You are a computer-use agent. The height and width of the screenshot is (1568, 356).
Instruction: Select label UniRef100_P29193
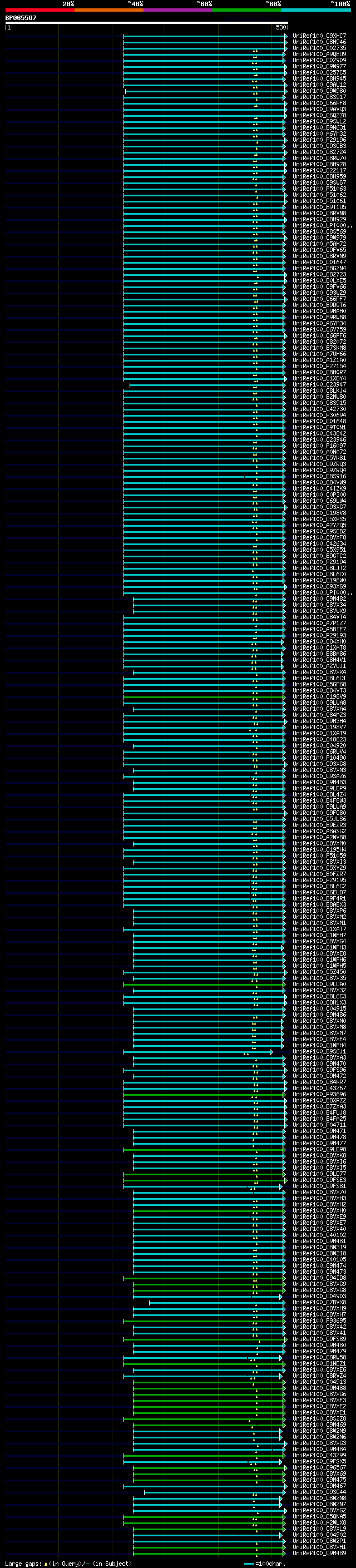pos(319,635)
